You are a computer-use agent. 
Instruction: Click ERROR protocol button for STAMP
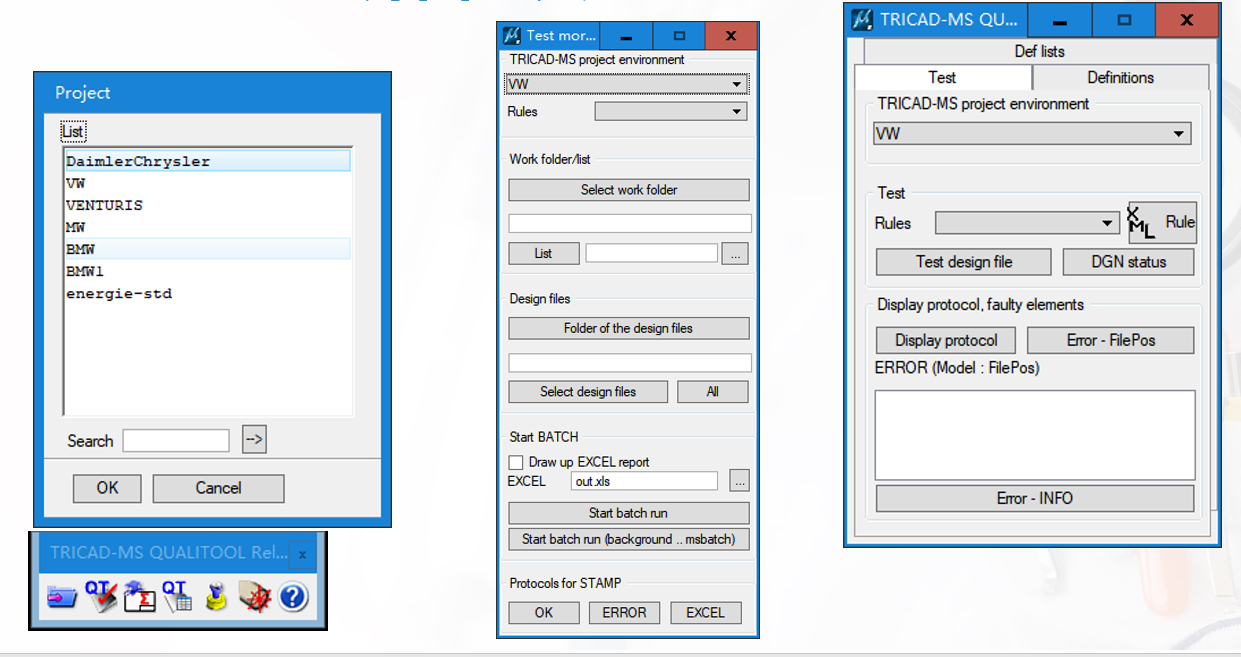pos(625,612)
